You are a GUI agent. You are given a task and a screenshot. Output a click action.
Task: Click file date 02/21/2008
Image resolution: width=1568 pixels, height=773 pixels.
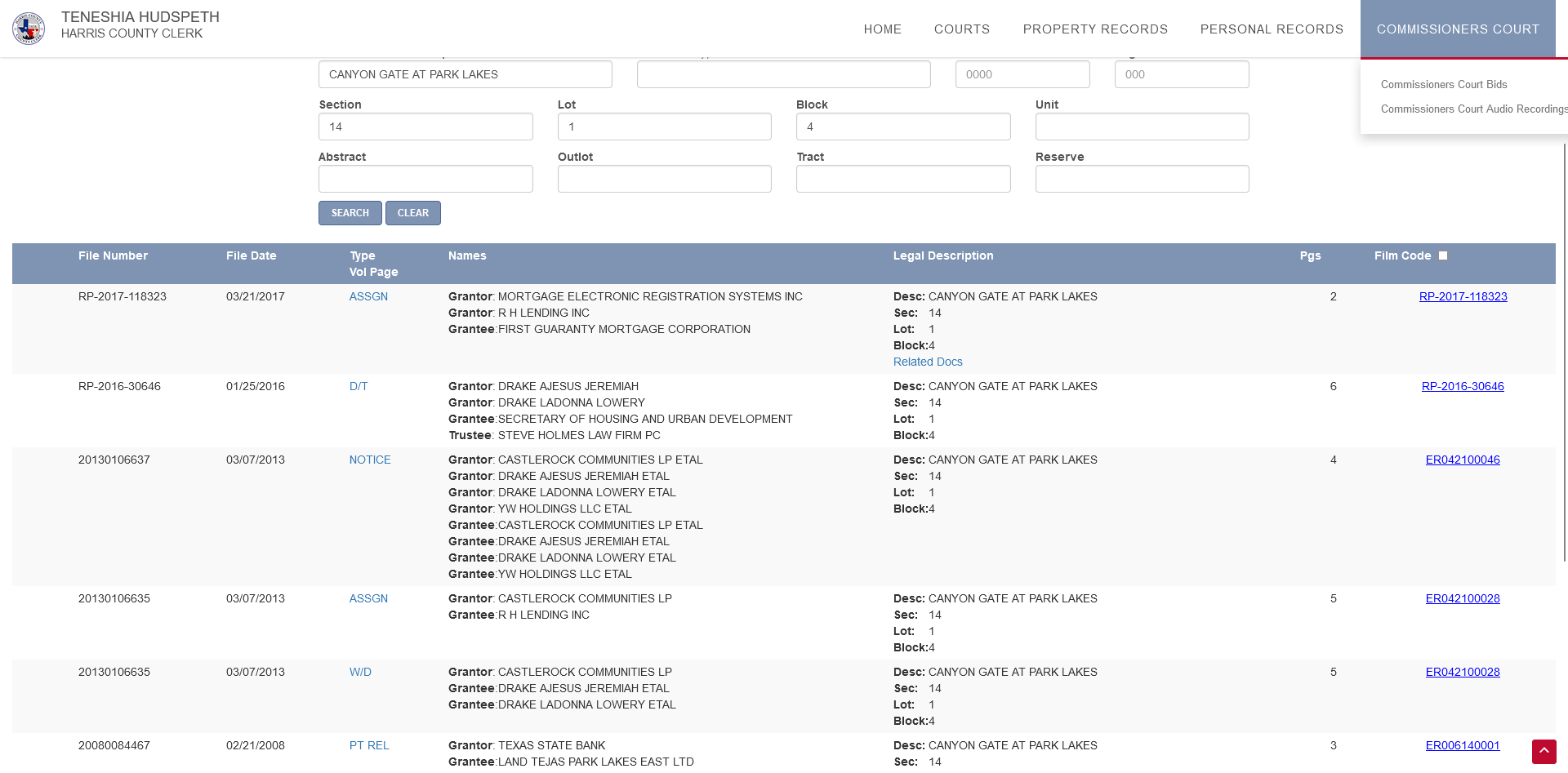(x=256, y=745)
